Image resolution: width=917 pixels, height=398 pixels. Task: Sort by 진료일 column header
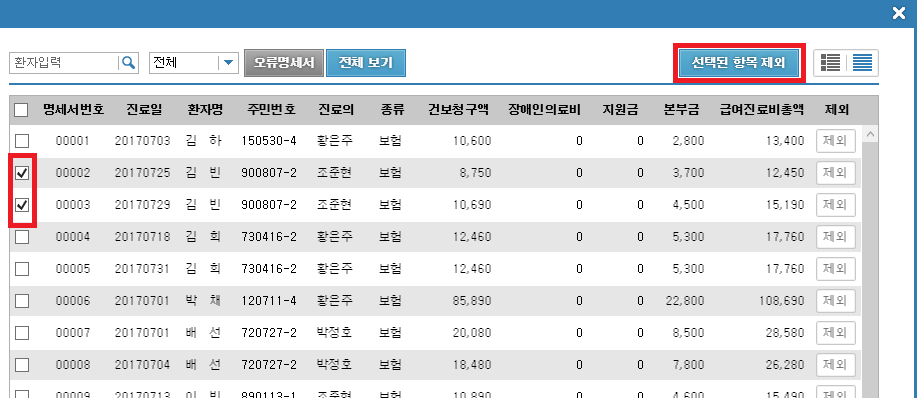tap(144, 109)
